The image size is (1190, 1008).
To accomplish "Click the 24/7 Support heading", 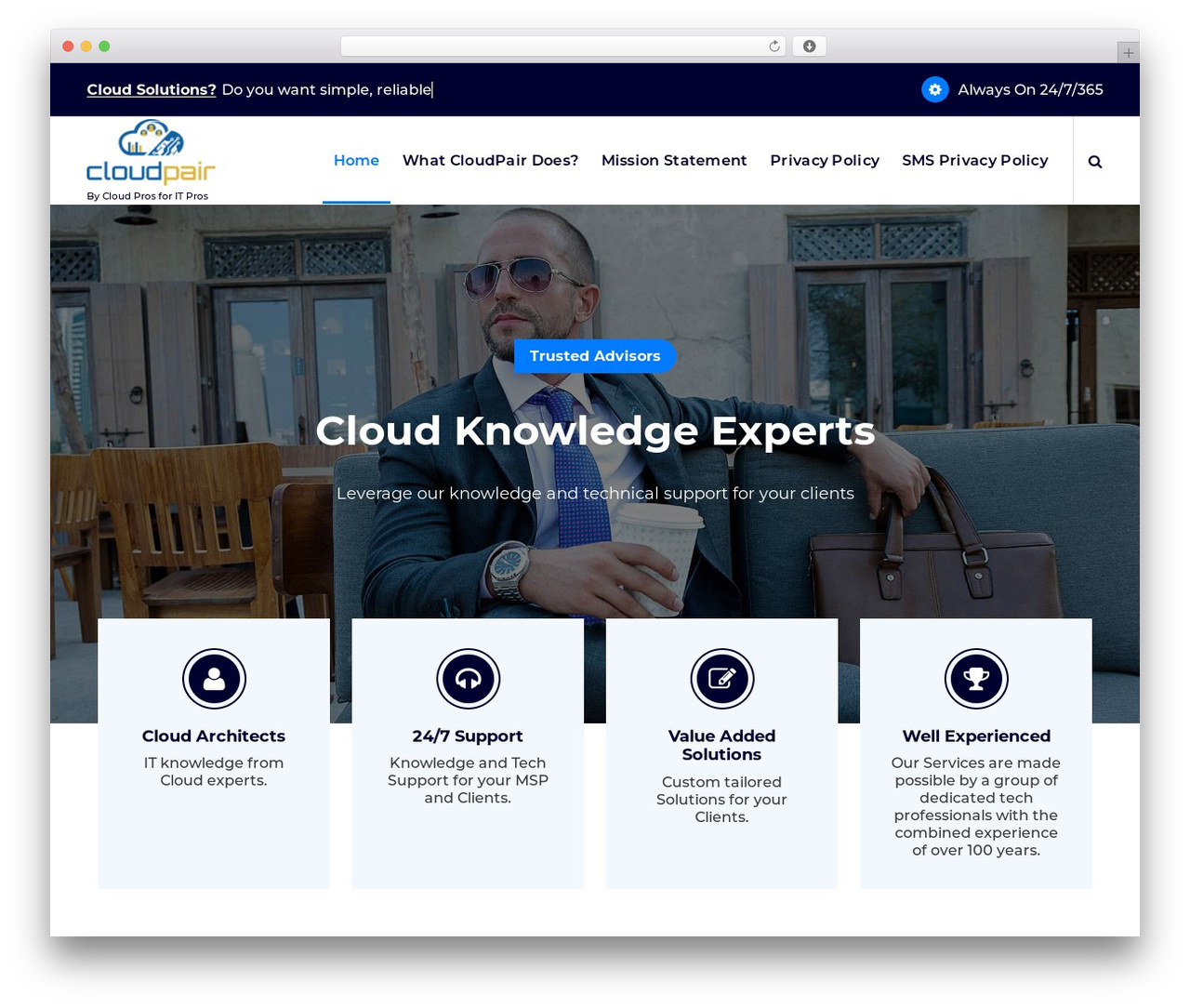I will (468, 736).
